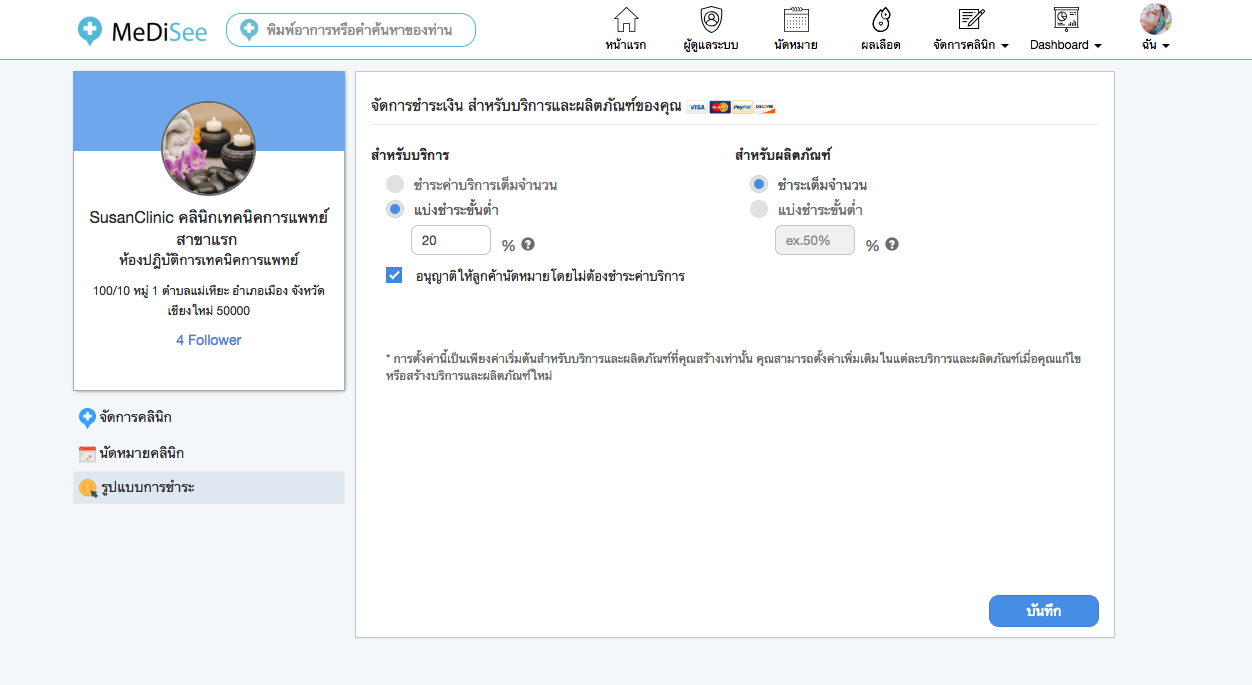Open the home page house icon
1252x685 pixels.
626,21
